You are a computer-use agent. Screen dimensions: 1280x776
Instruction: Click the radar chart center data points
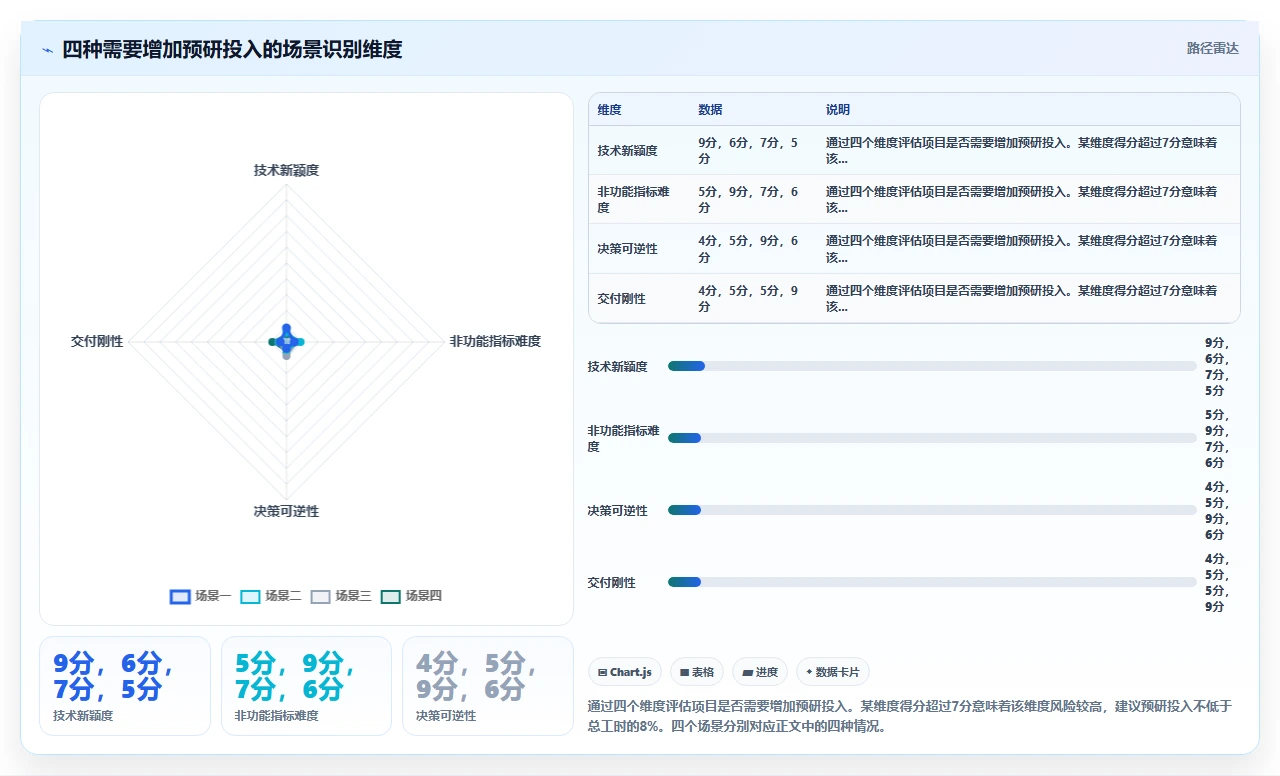tap(286, 341)
